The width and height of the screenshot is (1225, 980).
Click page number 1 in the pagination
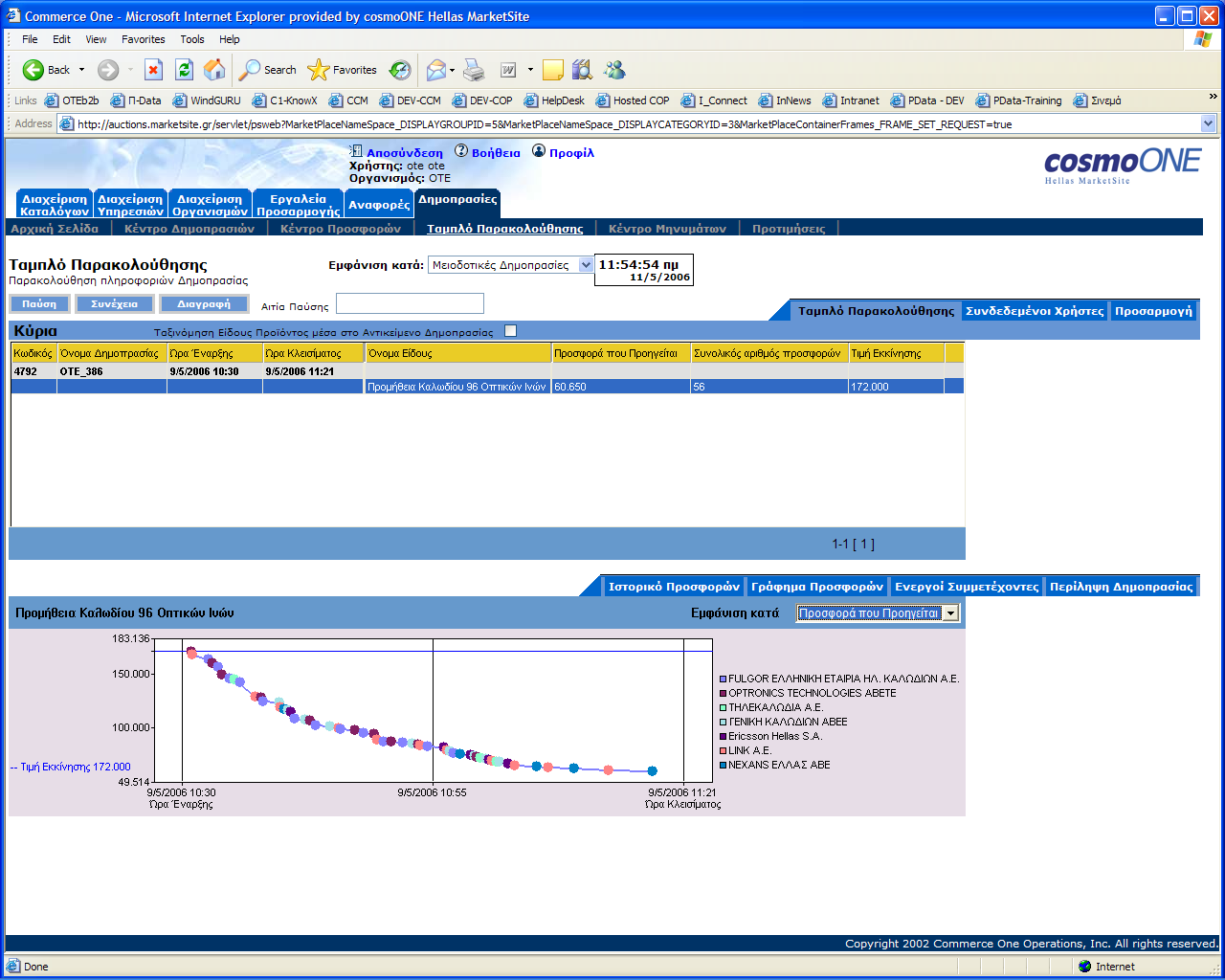(863, 545)
